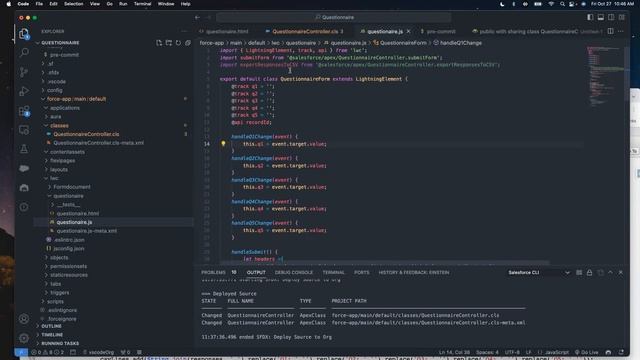Switch to the PORTS panel tab
Image resolution: width=640 pixels, height=360 pixels.
(361, 272)
